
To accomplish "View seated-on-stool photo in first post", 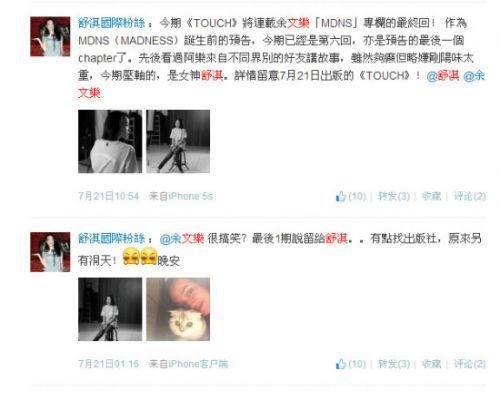I will (178, 141).
